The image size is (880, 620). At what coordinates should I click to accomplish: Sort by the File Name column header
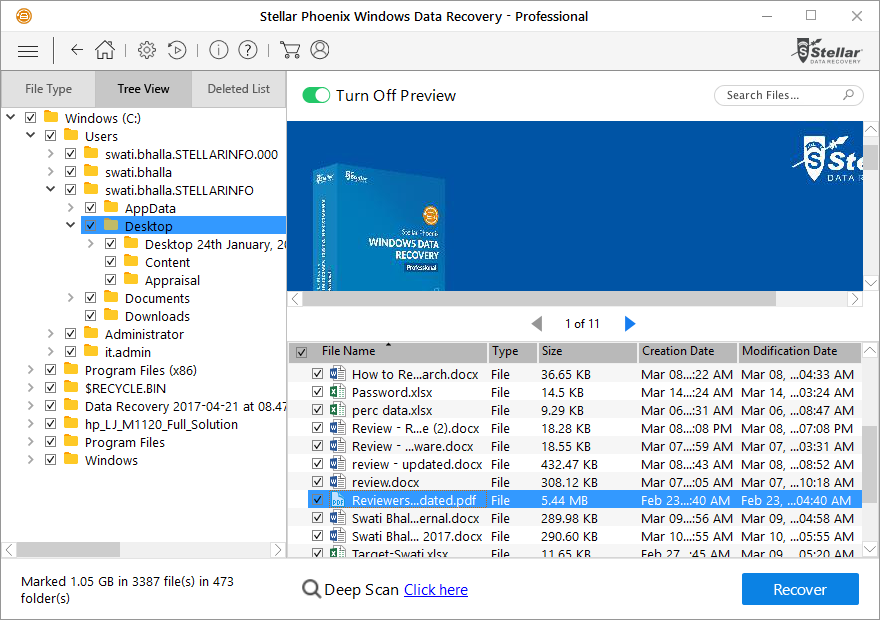point(388,352)
